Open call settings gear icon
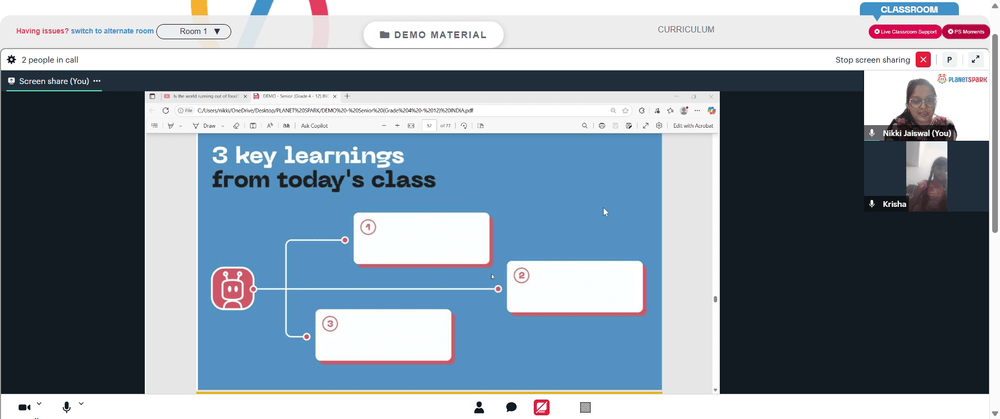The image size is (1000, 419). pos(11,59)
